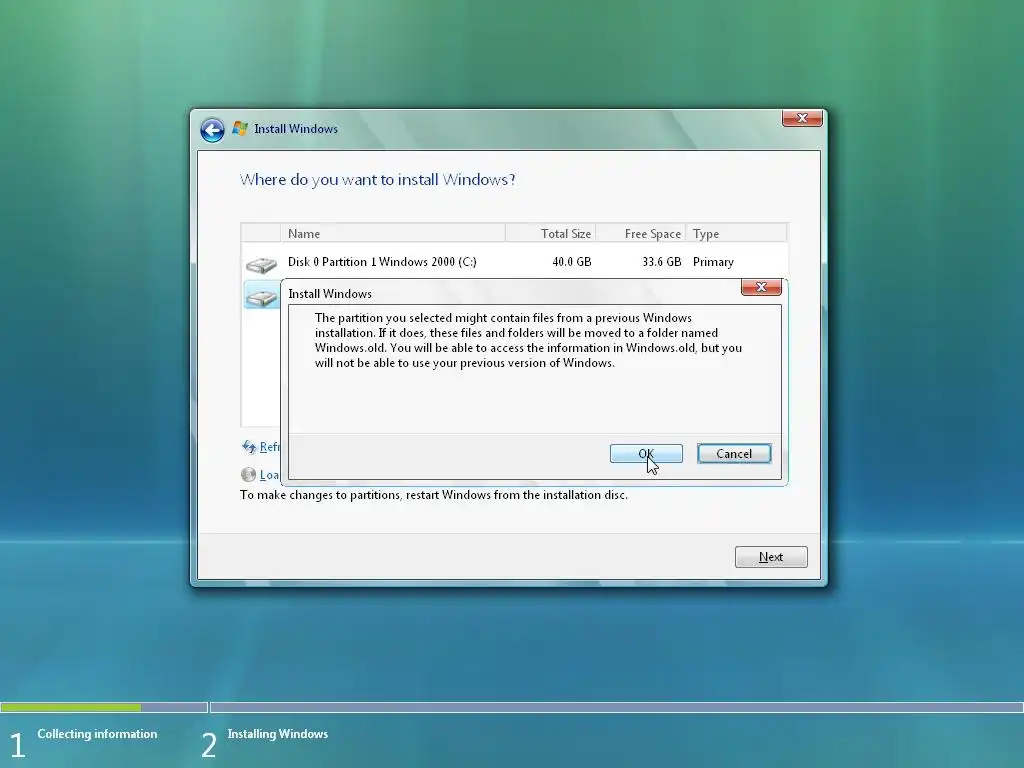1024x768 pixels.
Task: Click the 33.6 GB free space value
Action: [x=662, y=262]
